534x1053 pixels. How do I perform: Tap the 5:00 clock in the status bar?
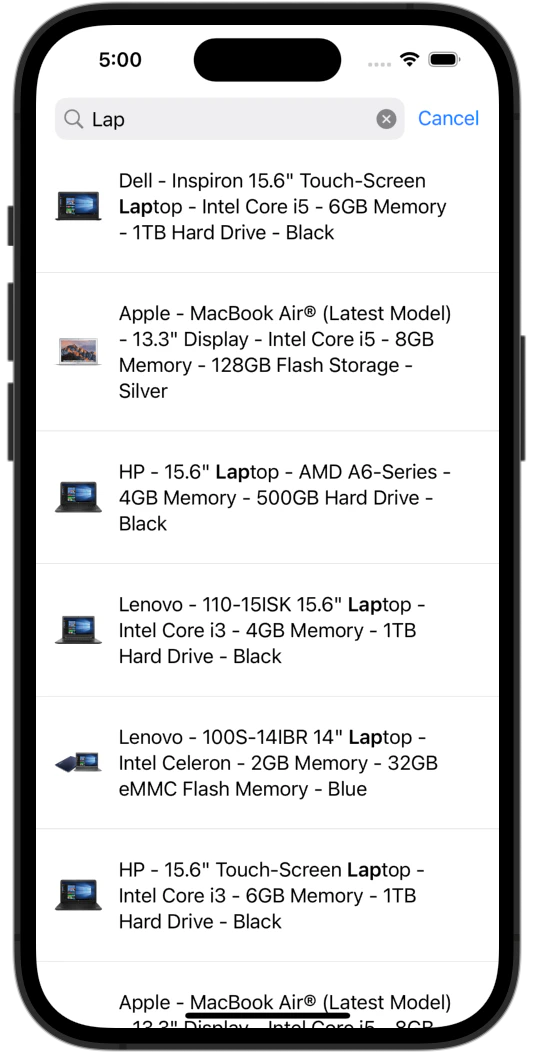[x=120, y=60]
